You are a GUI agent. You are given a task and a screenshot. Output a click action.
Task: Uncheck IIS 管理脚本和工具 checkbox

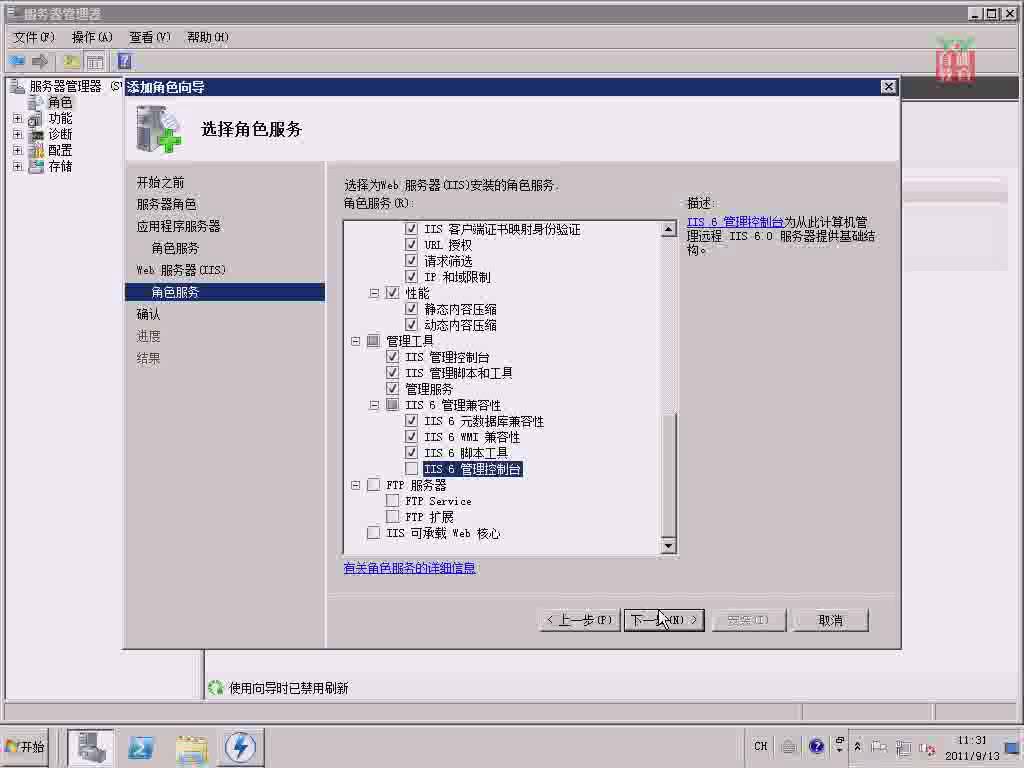point(392,372)
